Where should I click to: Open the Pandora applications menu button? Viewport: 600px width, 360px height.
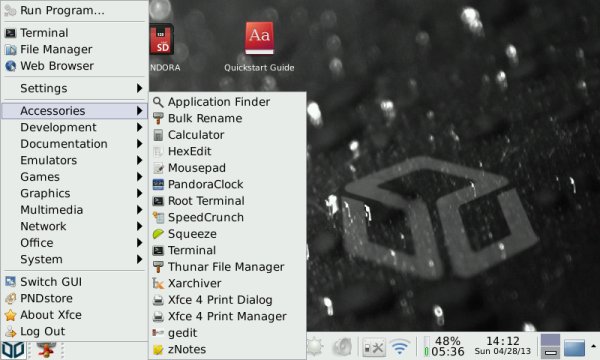tap(13, 350)
